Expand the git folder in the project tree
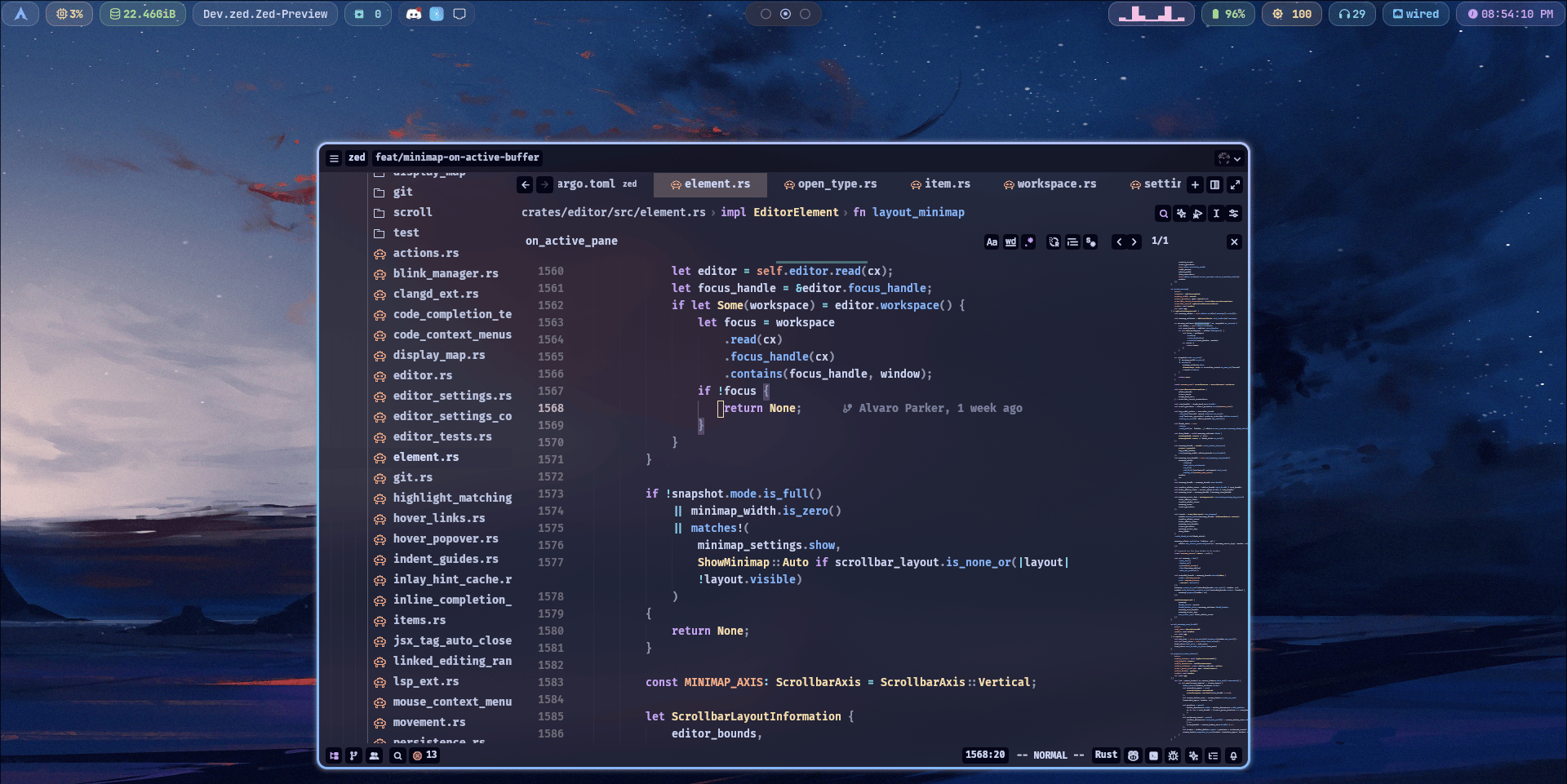The height and width of the screenshot is (784, 1567). pyautogui.click(x=402, y=192)
